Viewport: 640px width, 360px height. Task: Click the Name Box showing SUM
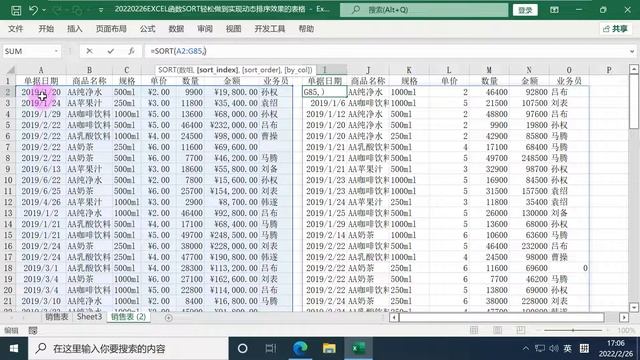[27, 51]
